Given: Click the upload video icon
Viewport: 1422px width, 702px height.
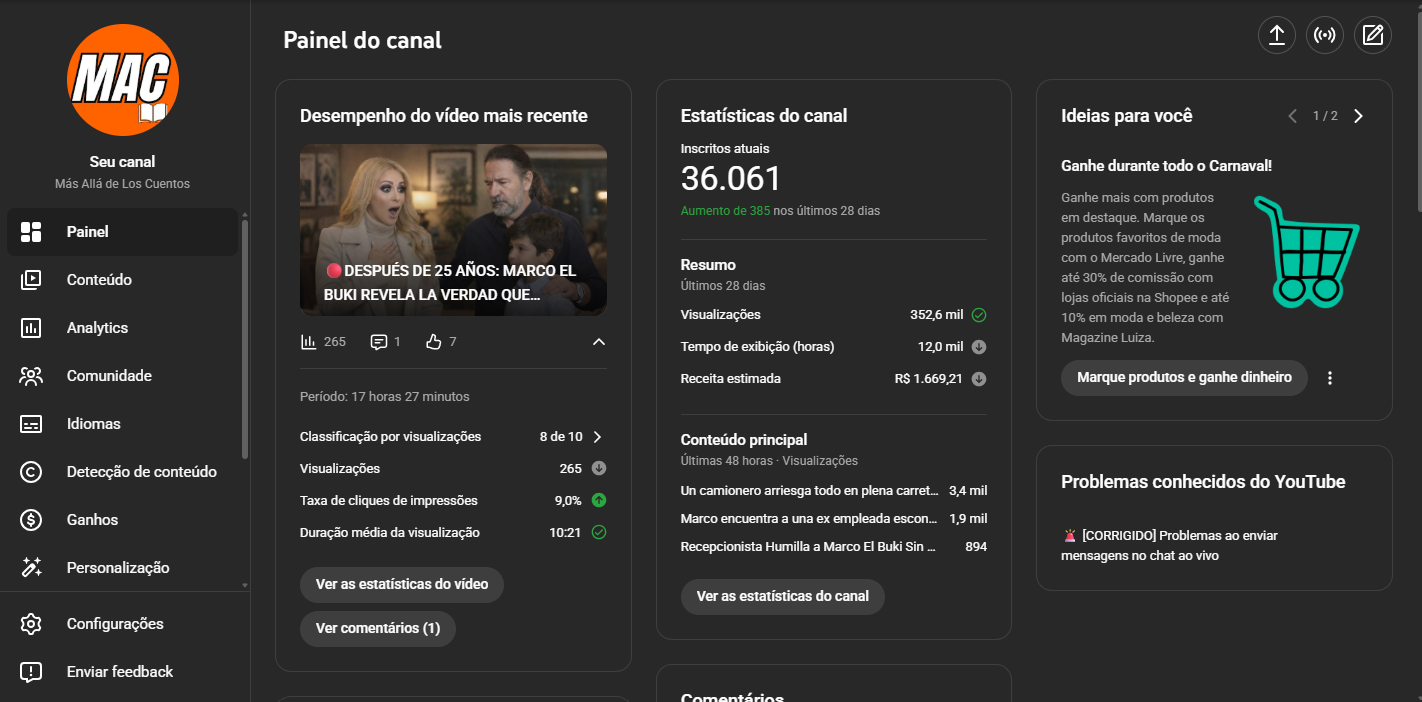Looking at the screenshot, I should [1276, 36].
